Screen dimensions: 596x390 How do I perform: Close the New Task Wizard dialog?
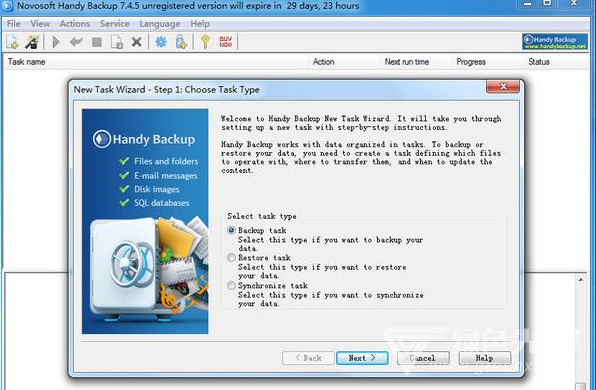(503, 87)
